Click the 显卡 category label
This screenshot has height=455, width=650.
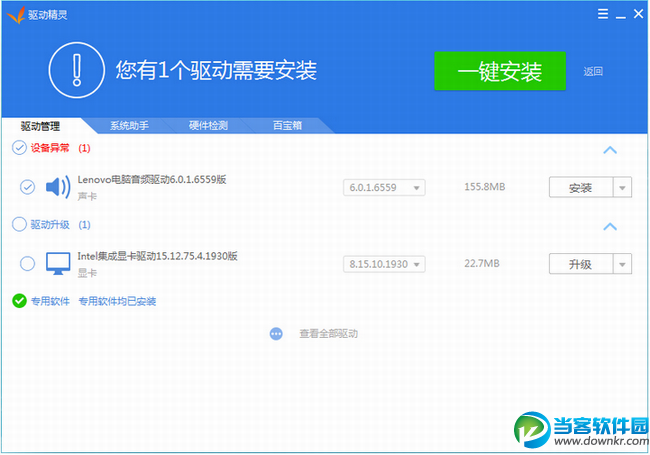pyautogui.click(x=87, y=273)
